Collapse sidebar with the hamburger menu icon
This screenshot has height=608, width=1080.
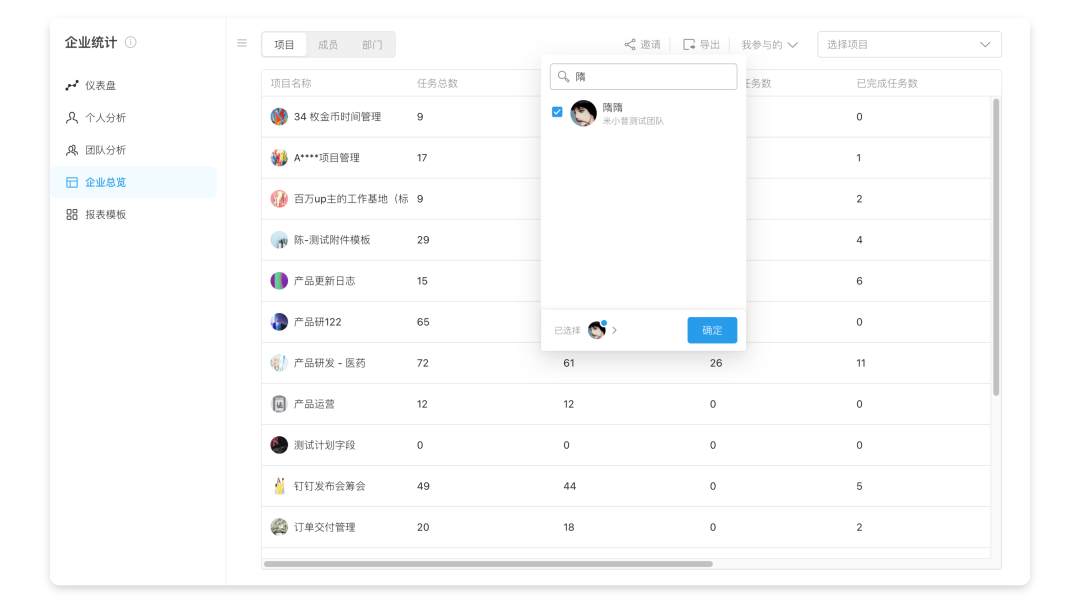click(242, 43)
